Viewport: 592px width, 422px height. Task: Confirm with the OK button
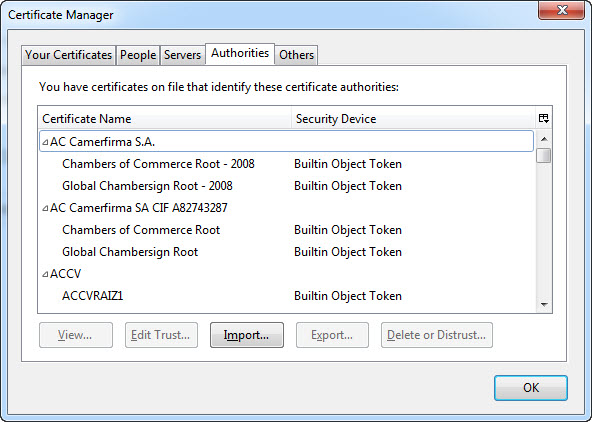point(530,388)
